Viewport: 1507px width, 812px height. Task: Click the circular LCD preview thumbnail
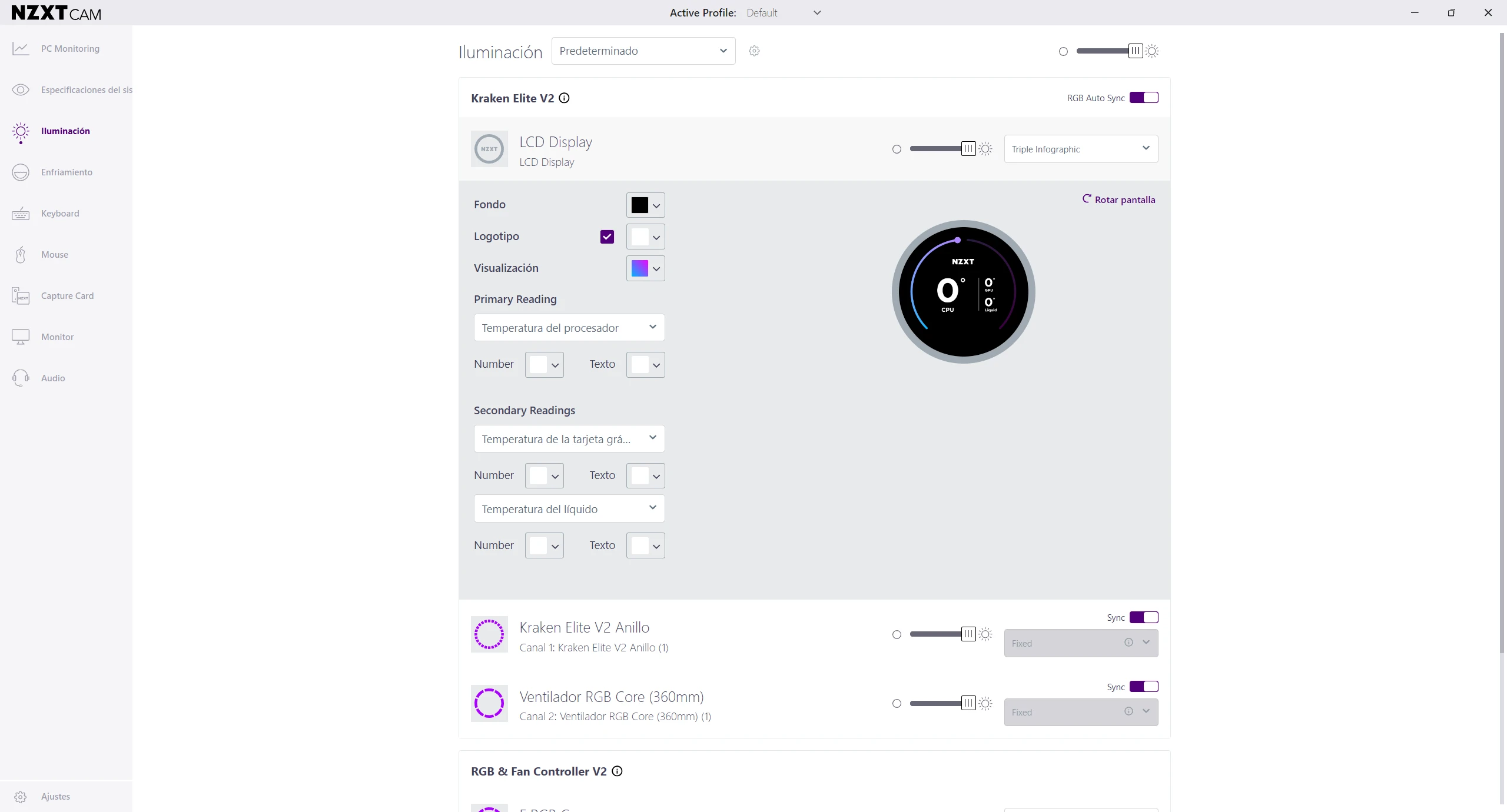[x=963, y=292]
